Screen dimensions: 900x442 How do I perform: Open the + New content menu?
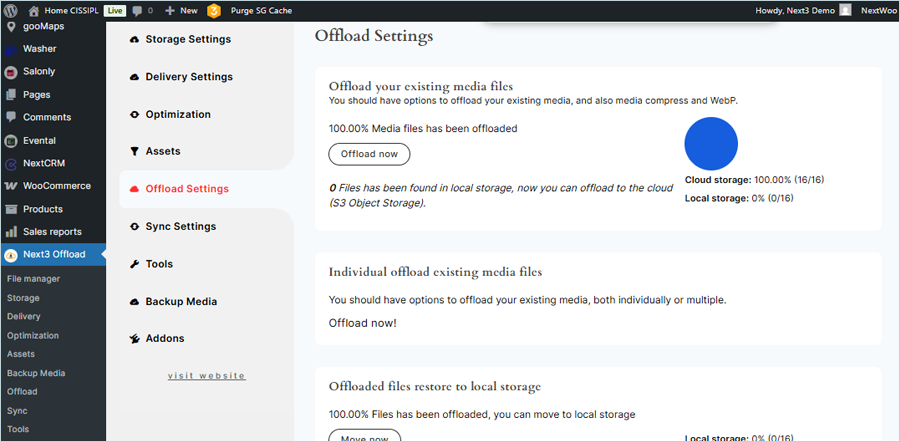tap(181, 10)
